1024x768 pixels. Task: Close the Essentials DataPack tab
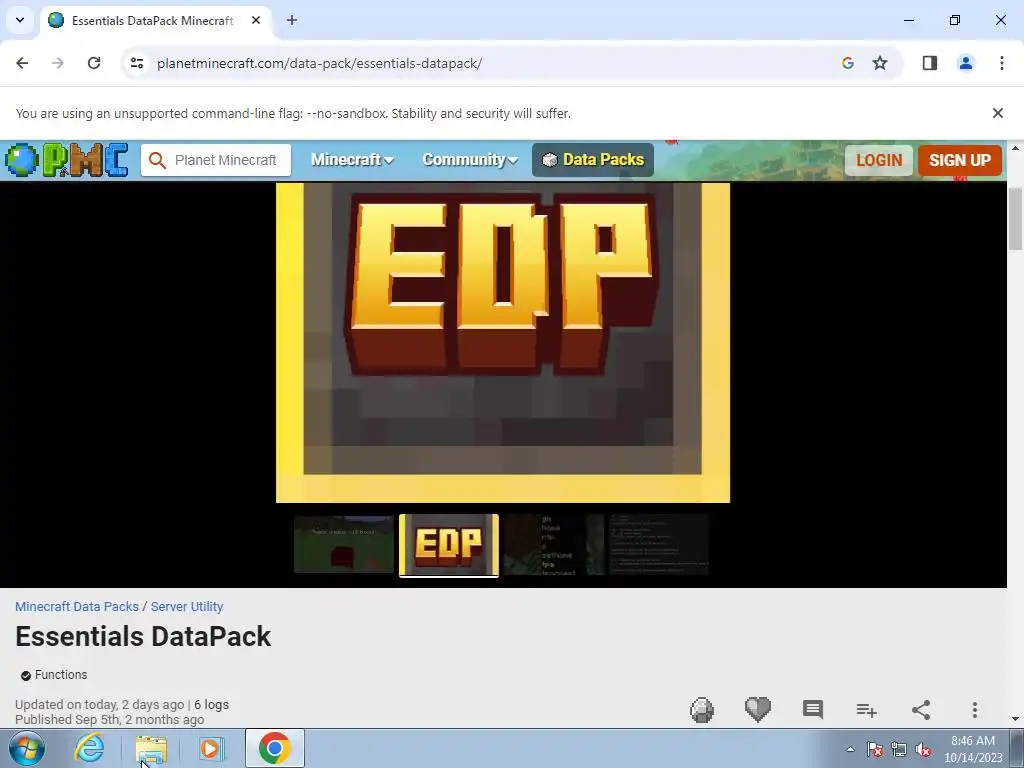[x=256, y=20]
